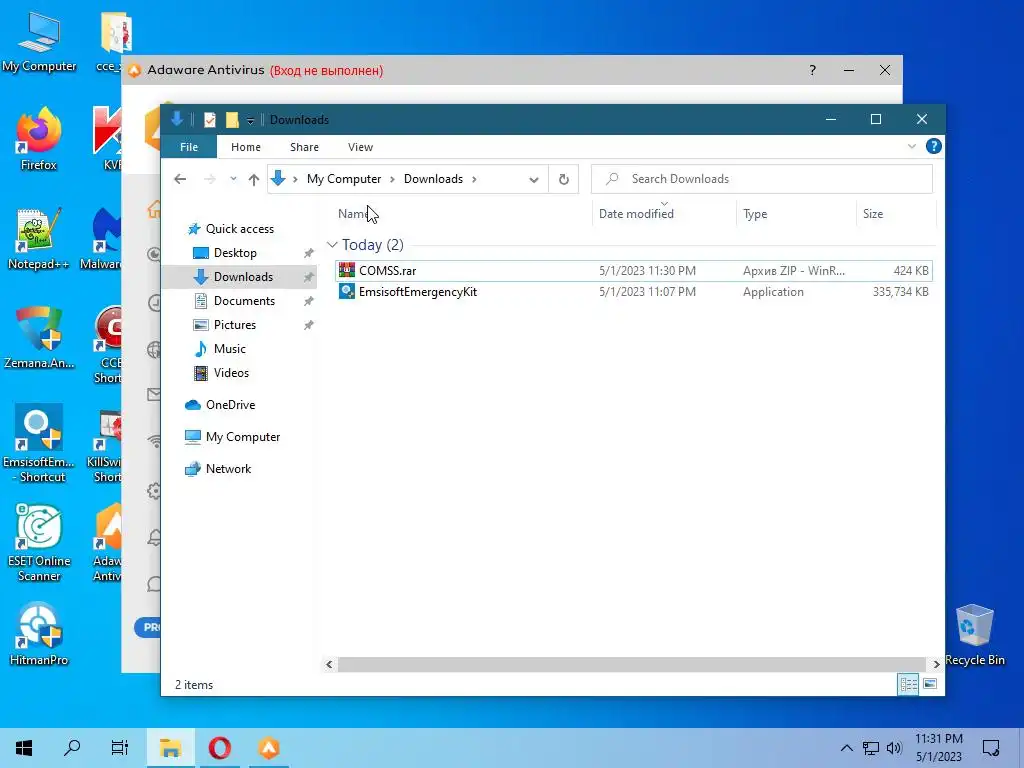The height and width of the screenshot is (768, 1024).
Task: Select the EmsisoftEm... Shortcut desktop icon
Action: (x=39, y=444)
